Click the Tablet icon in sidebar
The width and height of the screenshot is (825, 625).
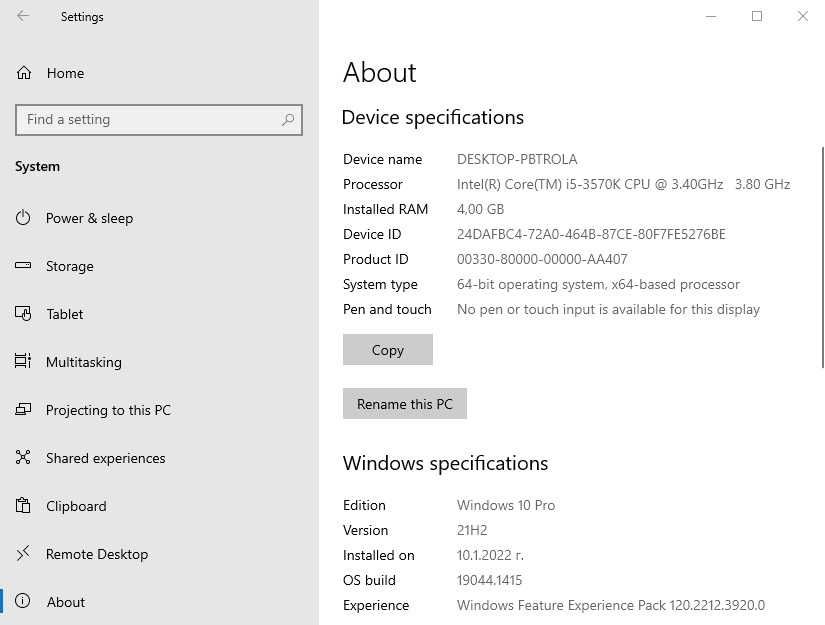coord(24,314)
